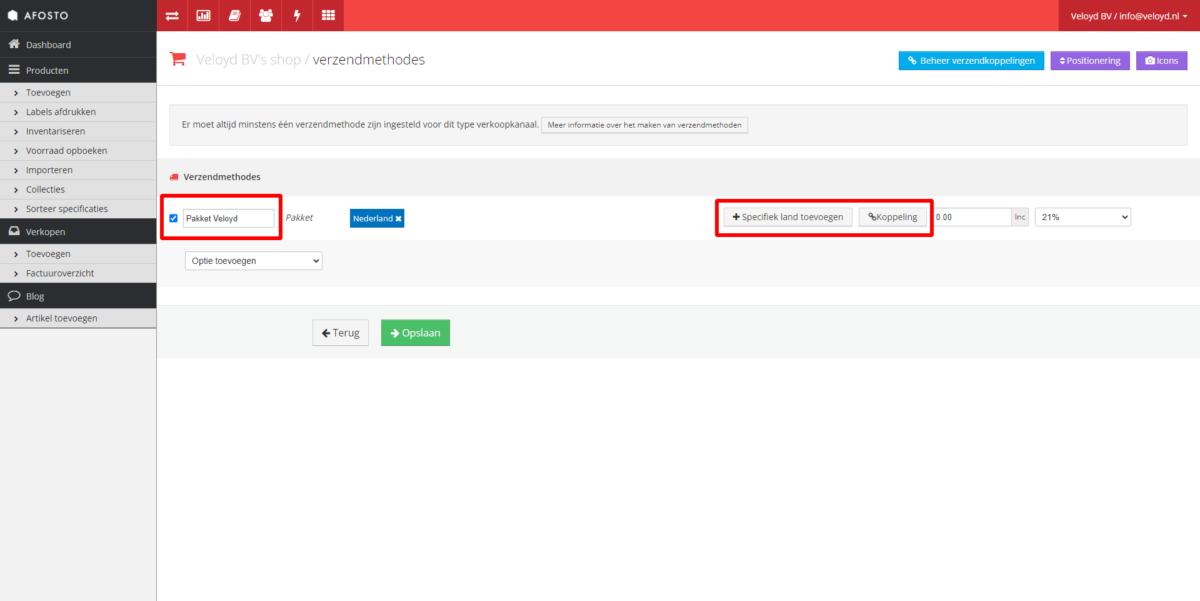
Task: Click the Inc price toggle label
Action: (x=1020, y=217)
